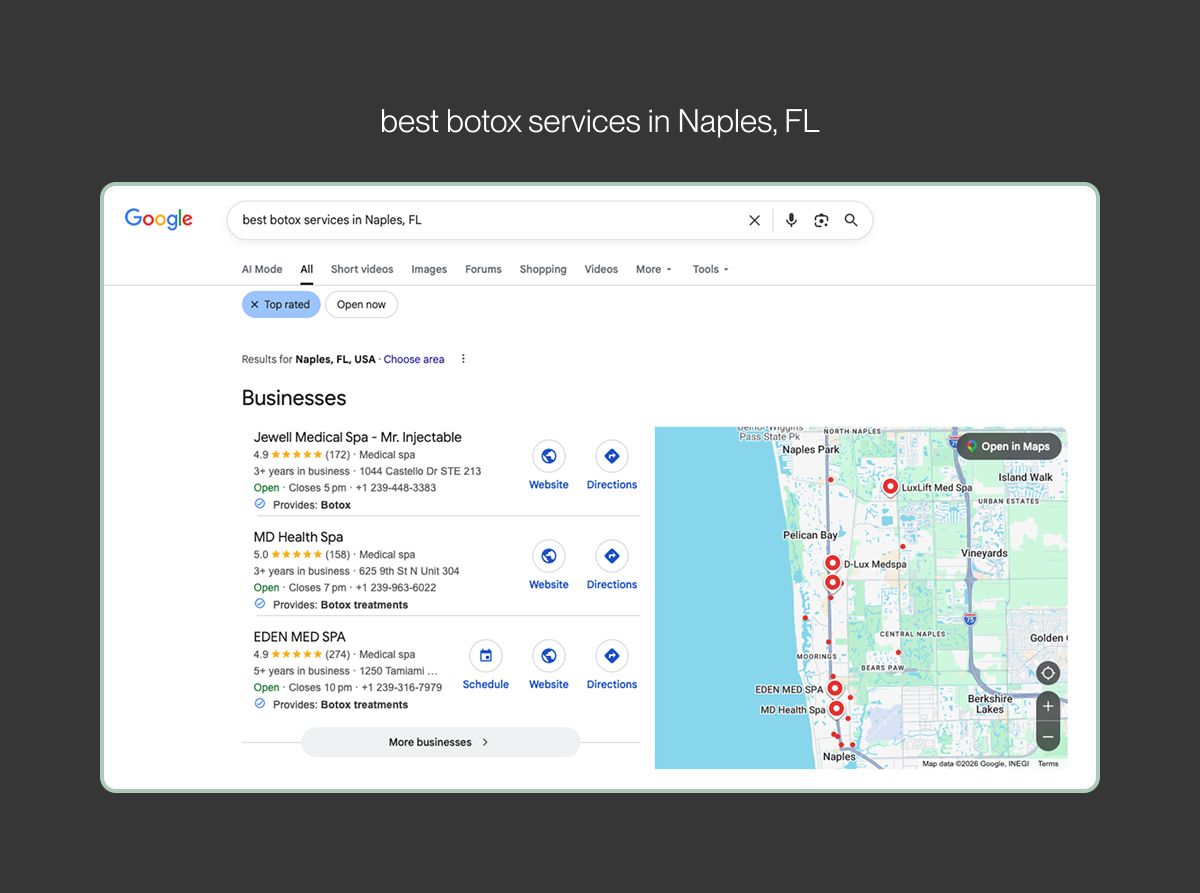Click the magnifying glass search icon
1200x893 pixels.
click(x=851, y=220)
